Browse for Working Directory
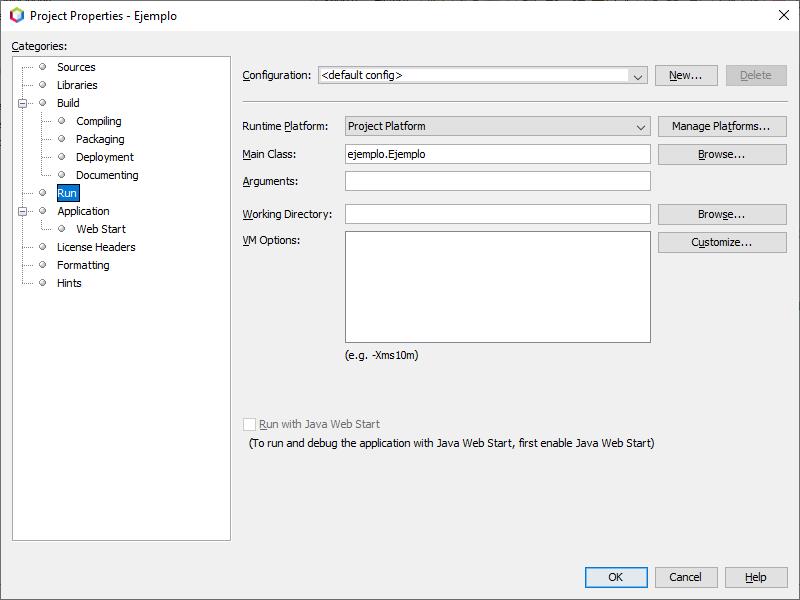Screen dimensions: 800x600 (722, 214)
